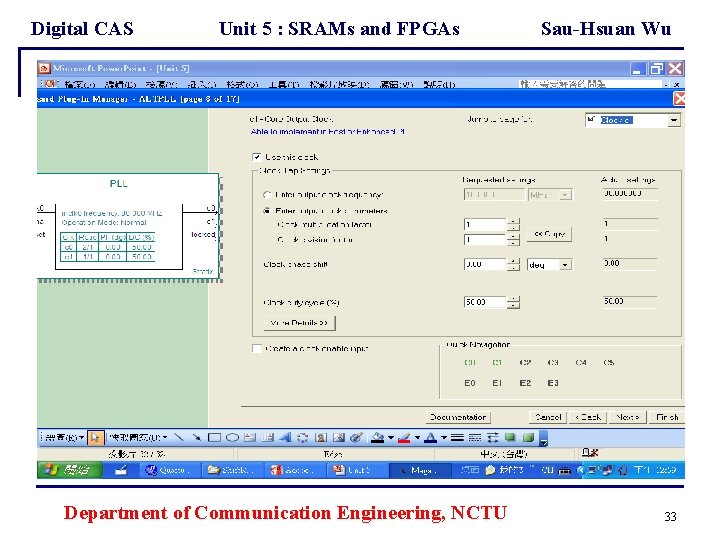Advance with the Next button
This screenshot has width=720, height=540.
[627, 417]
